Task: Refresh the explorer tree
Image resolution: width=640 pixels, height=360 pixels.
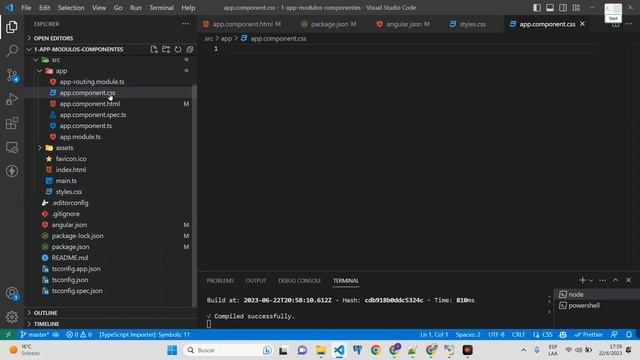Action: coord(178,49)
